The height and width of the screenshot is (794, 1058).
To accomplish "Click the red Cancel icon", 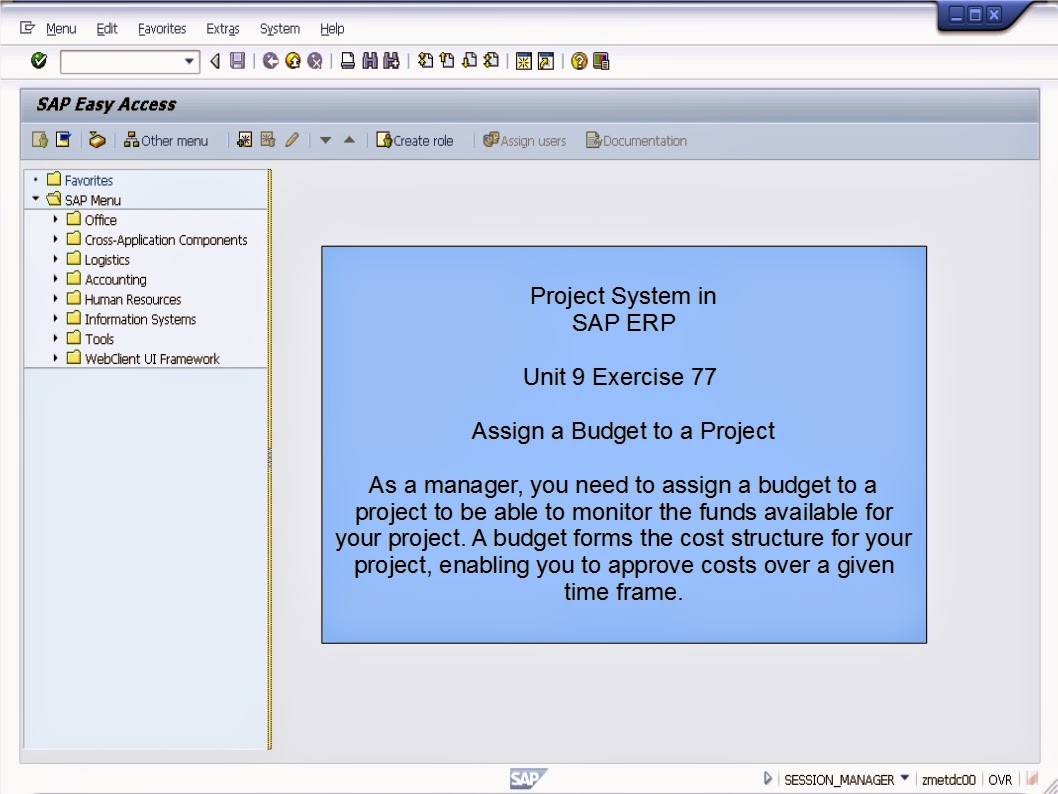I will 315,61.
